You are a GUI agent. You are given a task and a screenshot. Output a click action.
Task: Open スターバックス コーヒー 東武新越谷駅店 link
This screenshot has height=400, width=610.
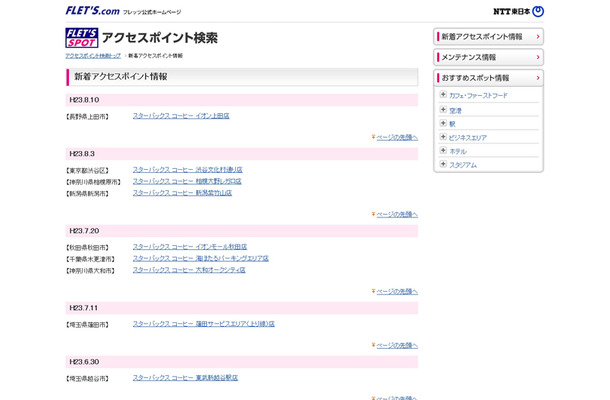(185, 378)
